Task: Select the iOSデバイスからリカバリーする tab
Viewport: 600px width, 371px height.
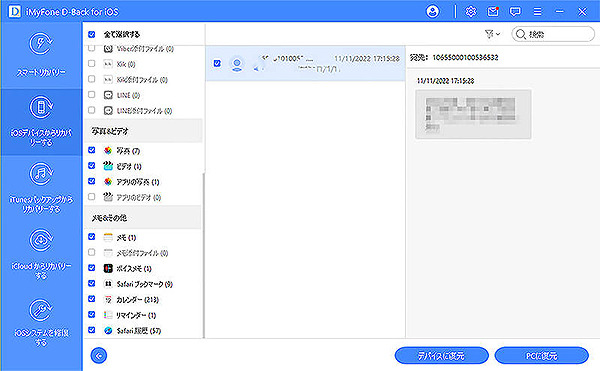Action: click(x=41, y=122)
